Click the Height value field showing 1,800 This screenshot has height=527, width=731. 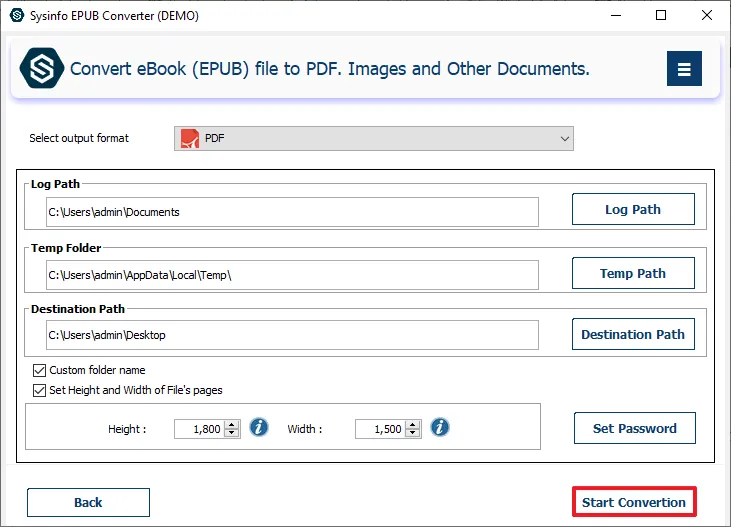(x=199, y=429)
